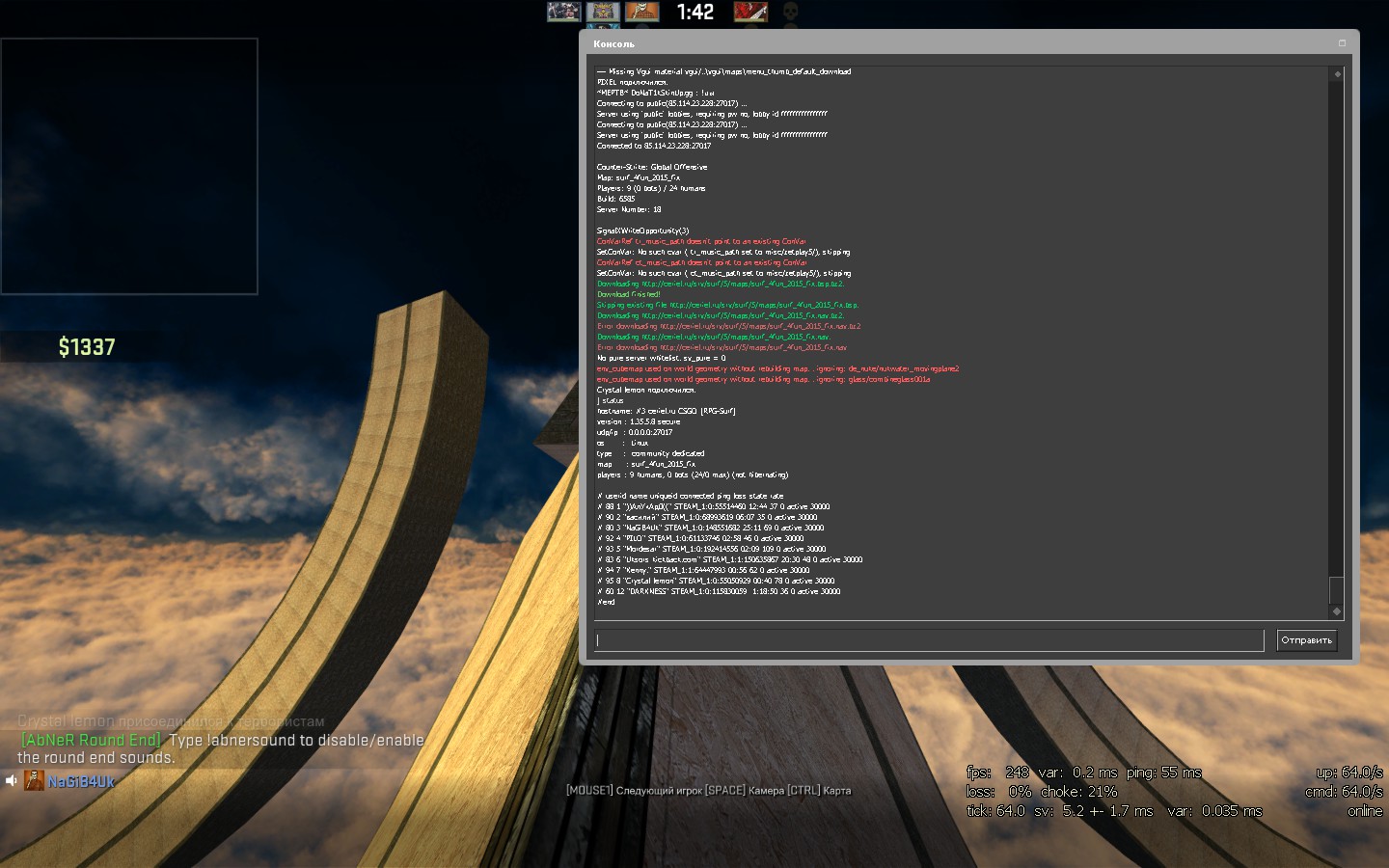Click the first player avatar left of timer
The width and height of the screenshot is (1389, 868).
[563, 12]
